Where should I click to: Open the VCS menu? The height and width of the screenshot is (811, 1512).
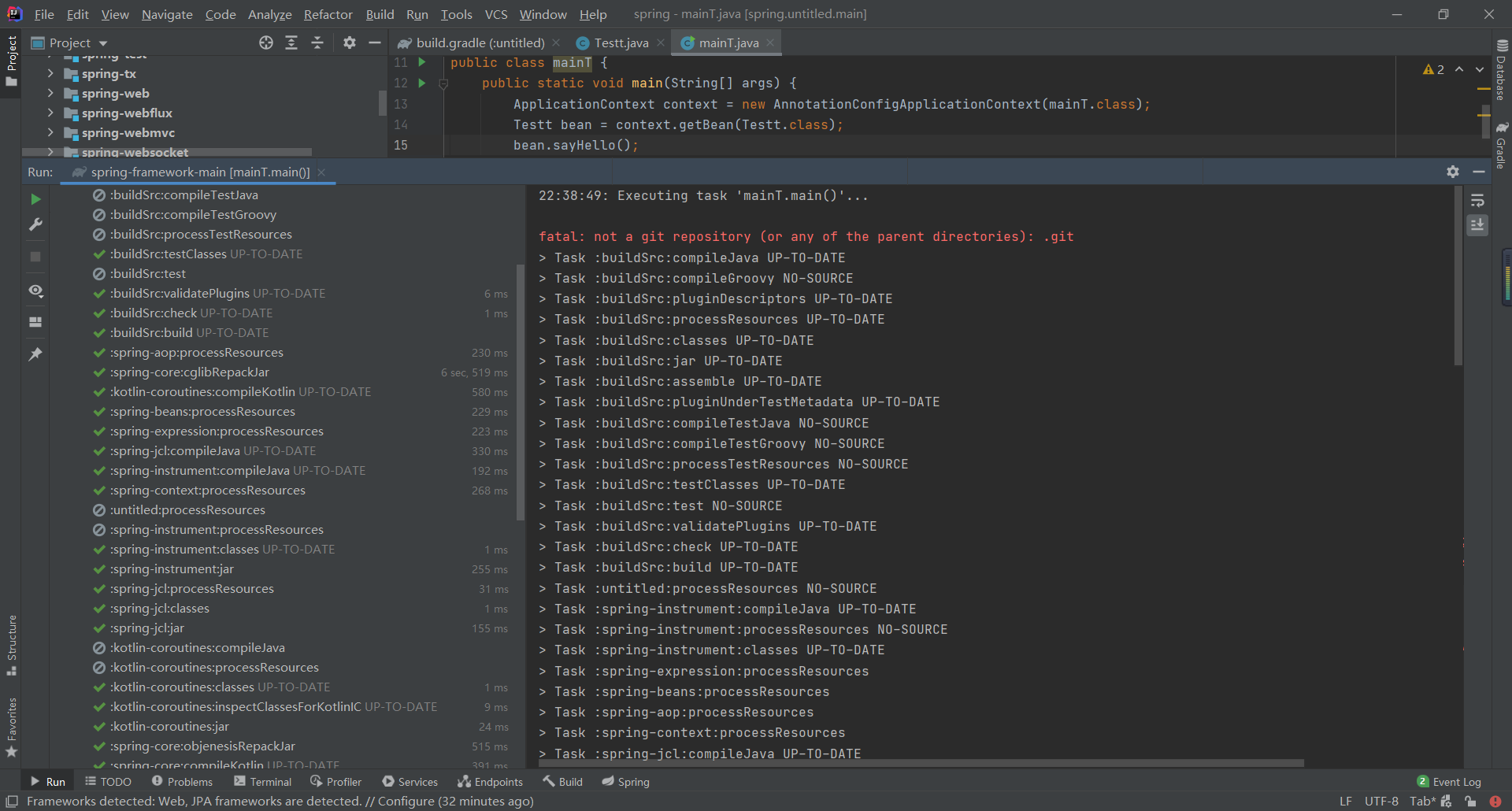(x=495, y=14)
